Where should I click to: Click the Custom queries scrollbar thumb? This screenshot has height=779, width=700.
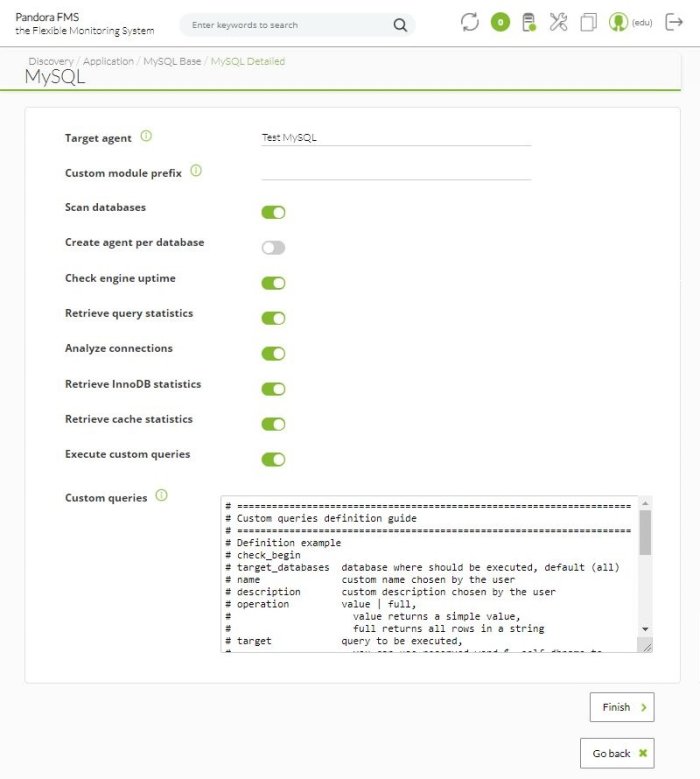point(645,532)
